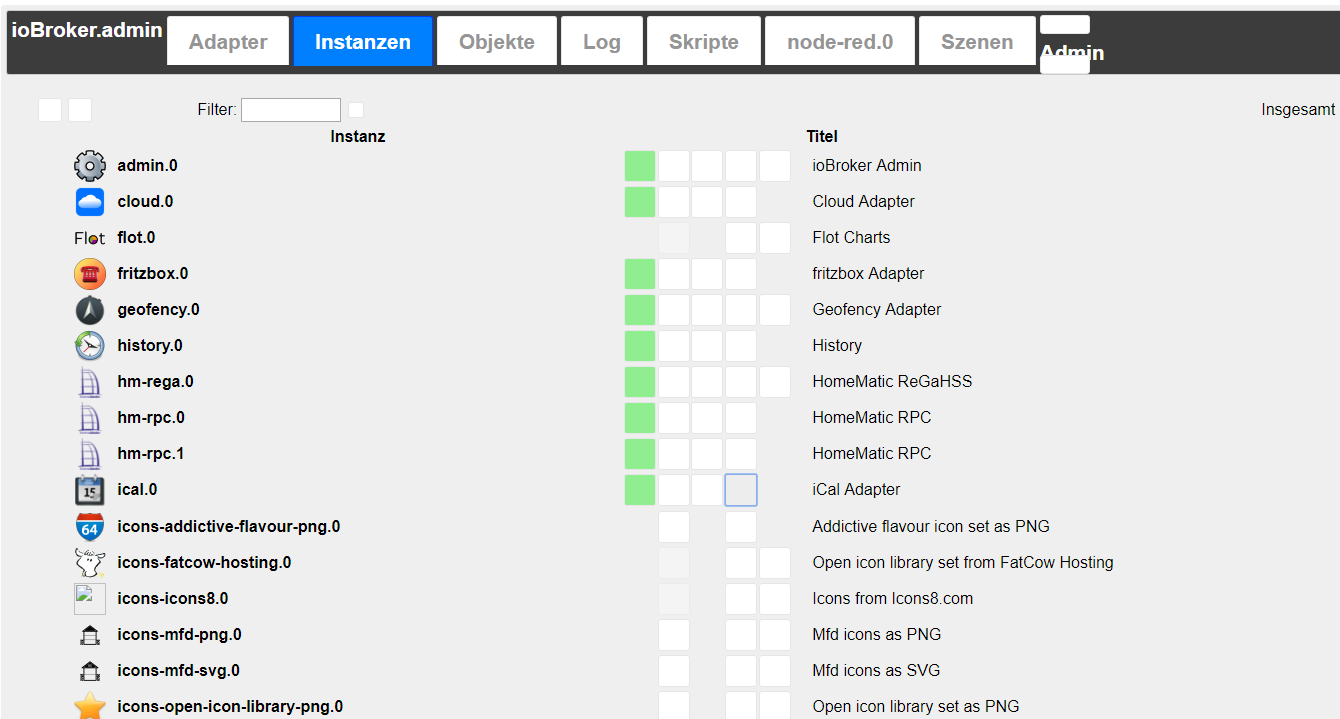Viewport: 1340px width, 719px height.
Task: Select the icons-icons8.0 instance name
Action: pyautogui.click(x=172, y=599)
